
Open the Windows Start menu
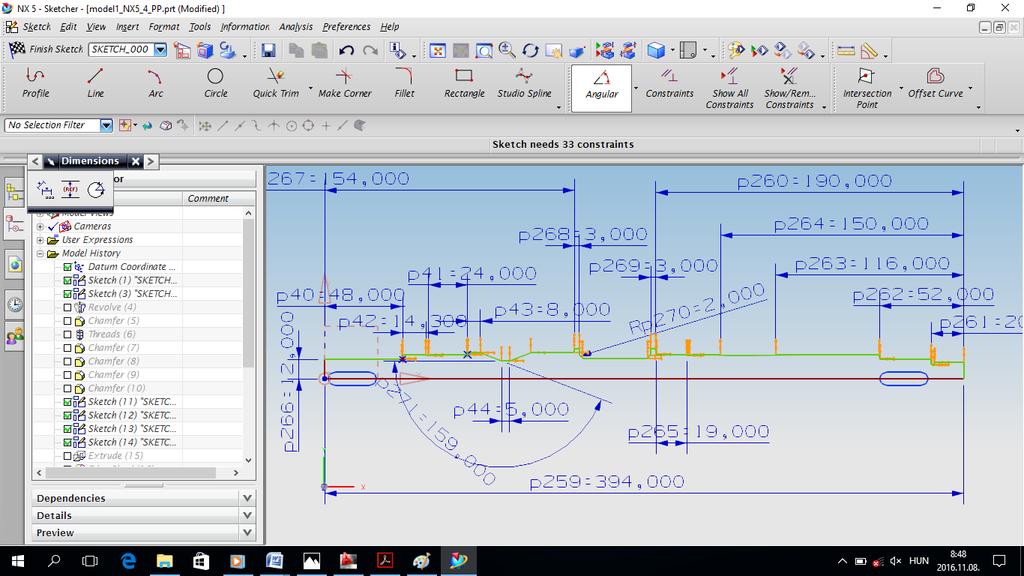(x=18, y=561)
